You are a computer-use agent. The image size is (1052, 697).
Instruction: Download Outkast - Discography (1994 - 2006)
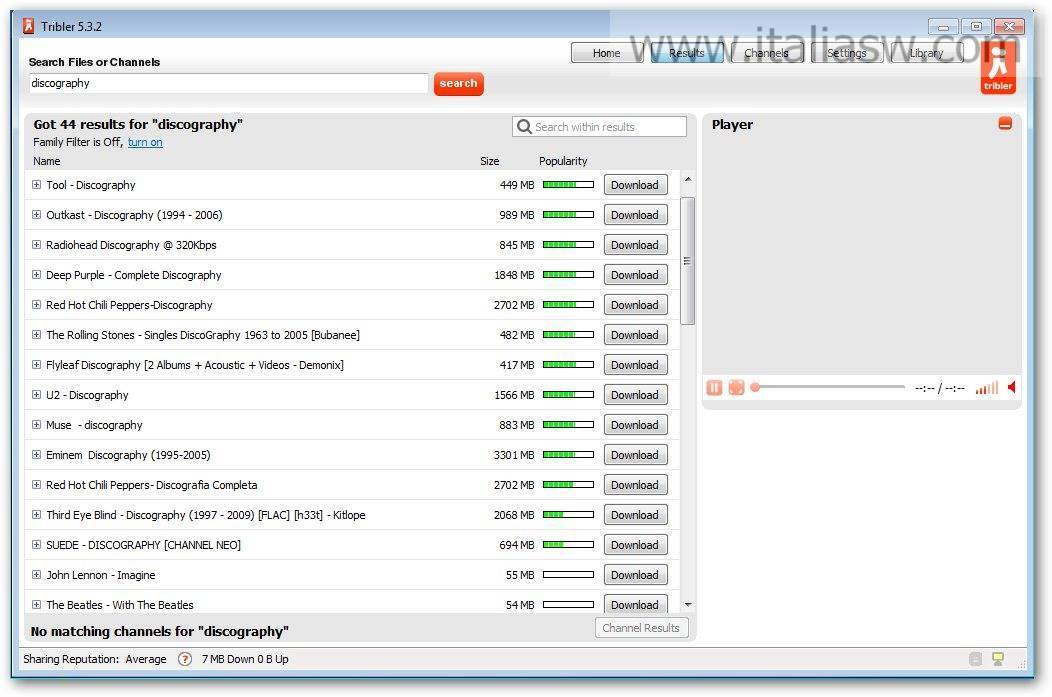pos(635,215)
